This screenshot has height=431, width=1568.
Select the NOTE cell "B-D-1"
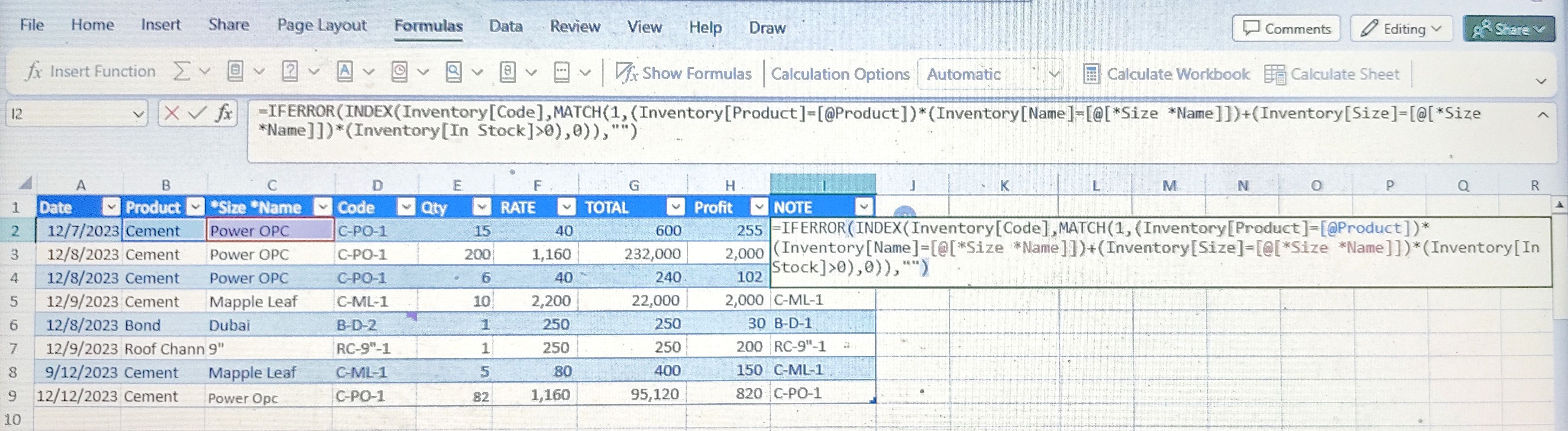click(x=823, y=323)
